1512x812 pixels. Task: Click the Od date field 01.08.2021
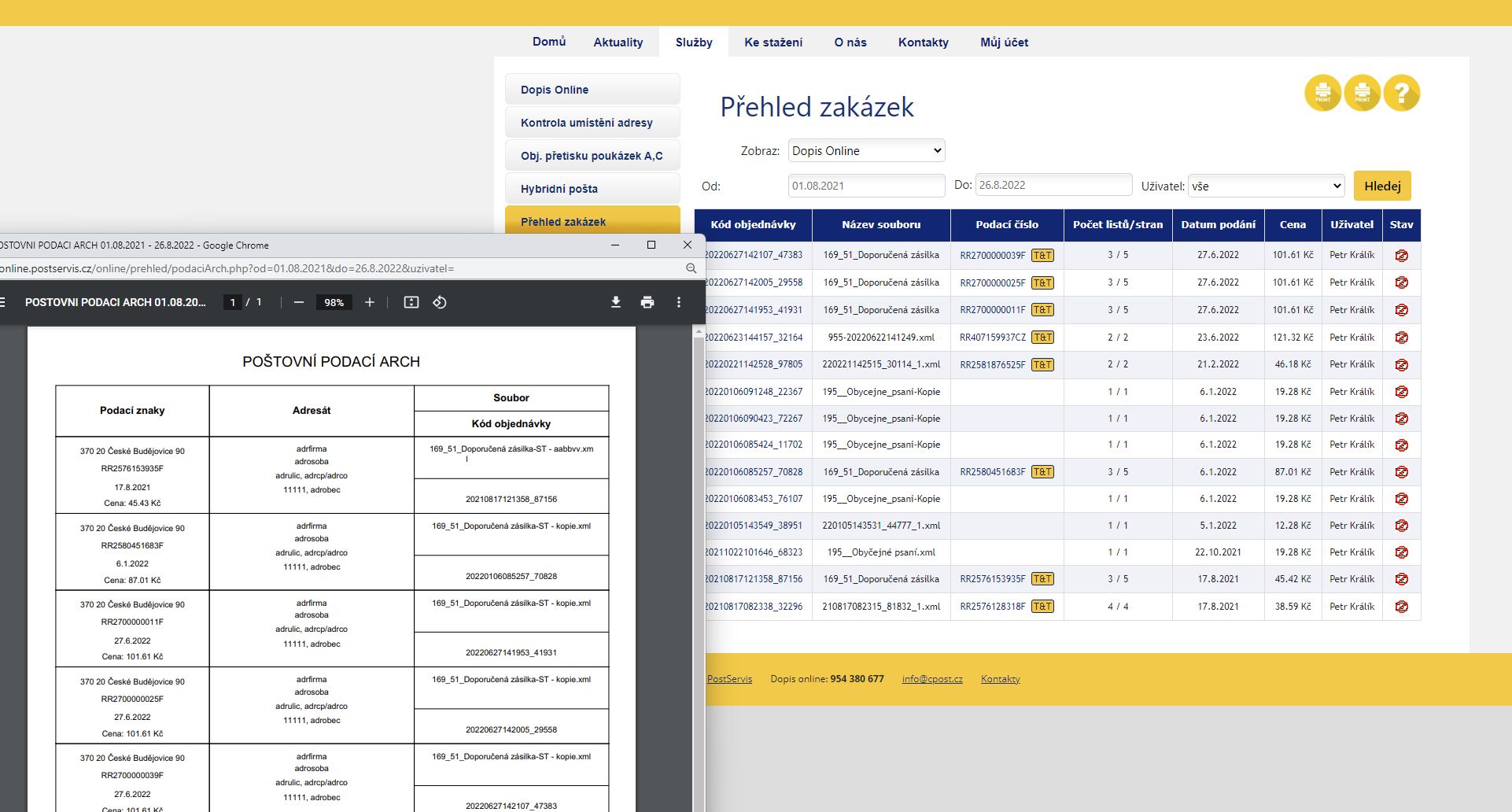click(866, 186)
